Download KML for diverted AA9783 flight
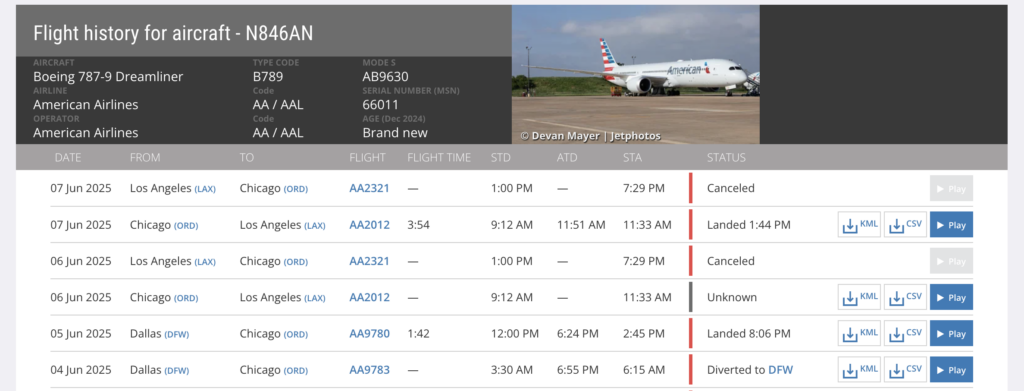Viewport: 1024px width, 391px height. coord(859,369)
